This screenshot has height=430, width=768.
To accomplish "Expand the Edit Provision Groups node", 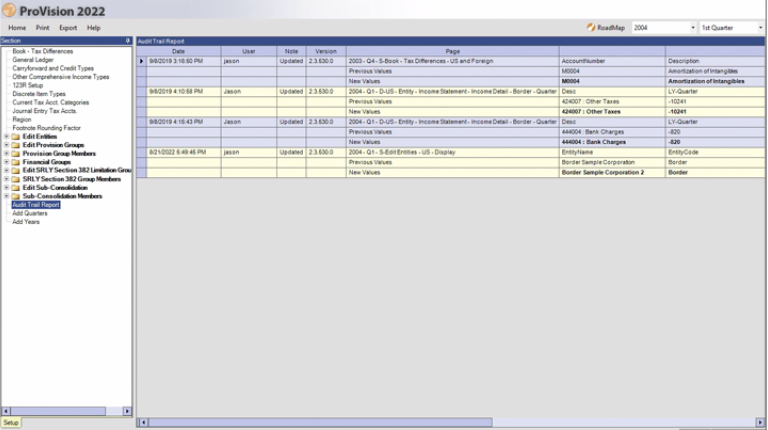I will coord(6,145).
